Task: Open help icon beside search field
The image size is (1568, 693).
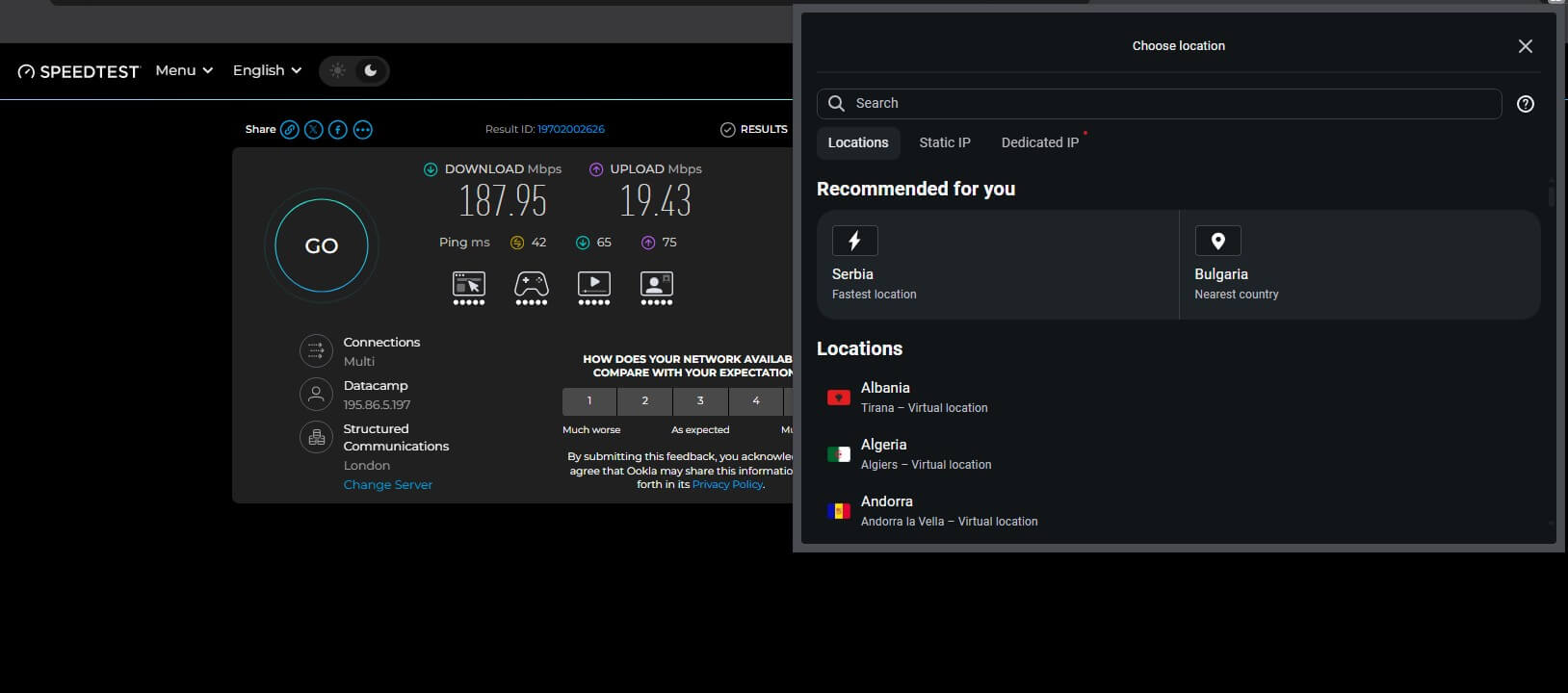Action: pos(1526,104)
